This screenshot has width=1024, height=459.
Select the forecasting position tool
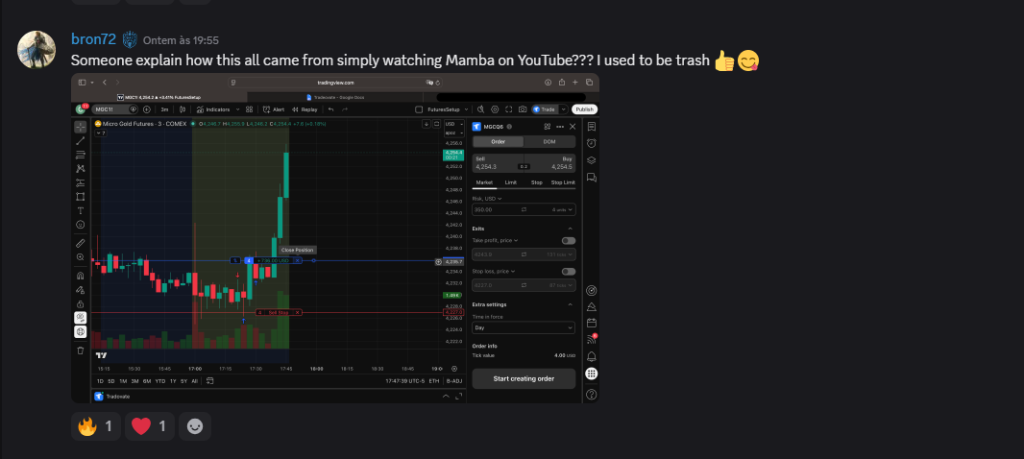point(80,183)
